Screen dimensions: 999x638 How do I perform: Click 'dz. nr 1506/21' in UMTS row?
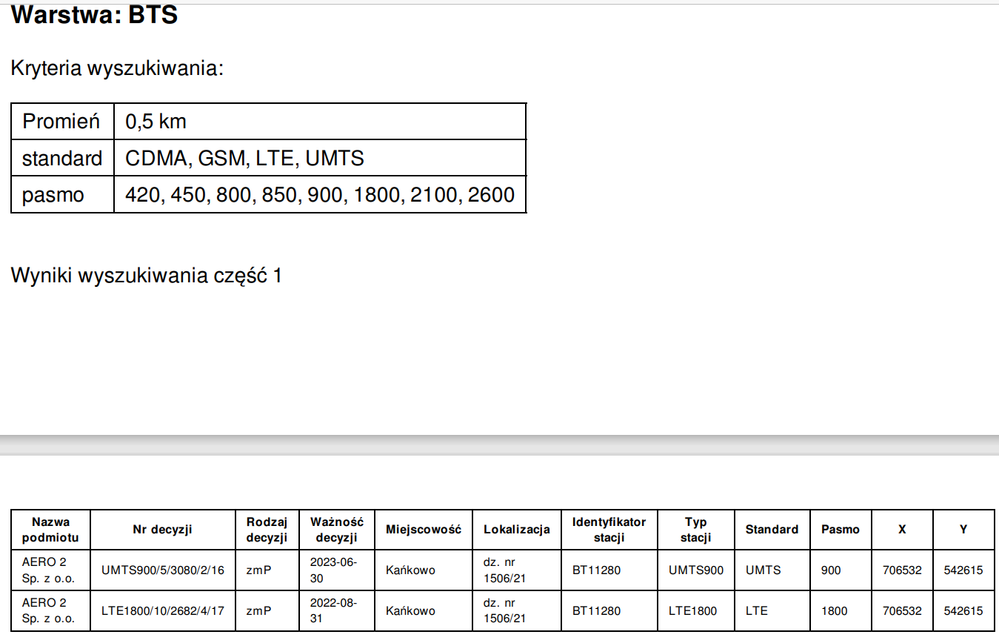pos(505,570)
